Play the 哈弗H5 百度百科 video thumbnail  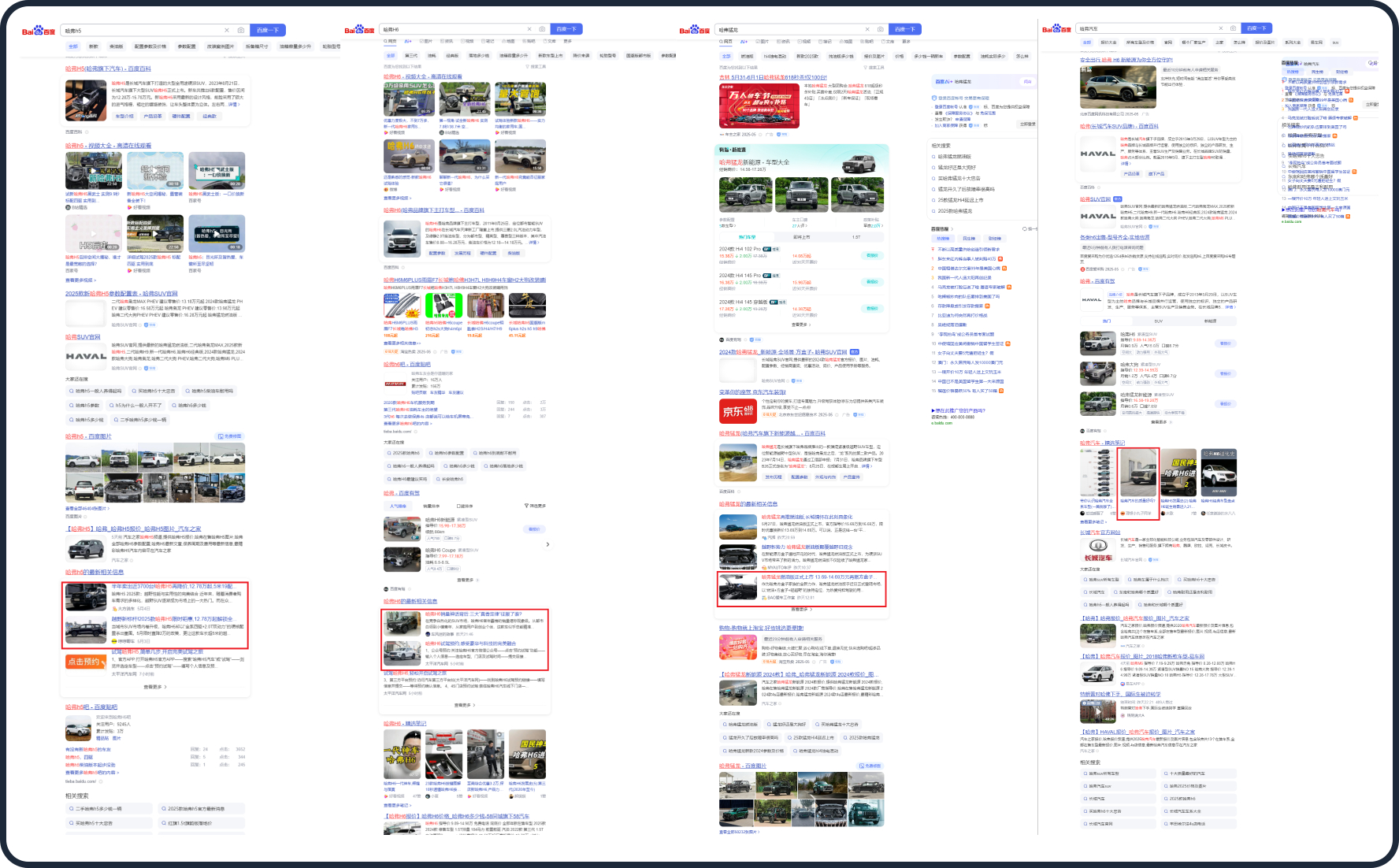pos(85,100)
